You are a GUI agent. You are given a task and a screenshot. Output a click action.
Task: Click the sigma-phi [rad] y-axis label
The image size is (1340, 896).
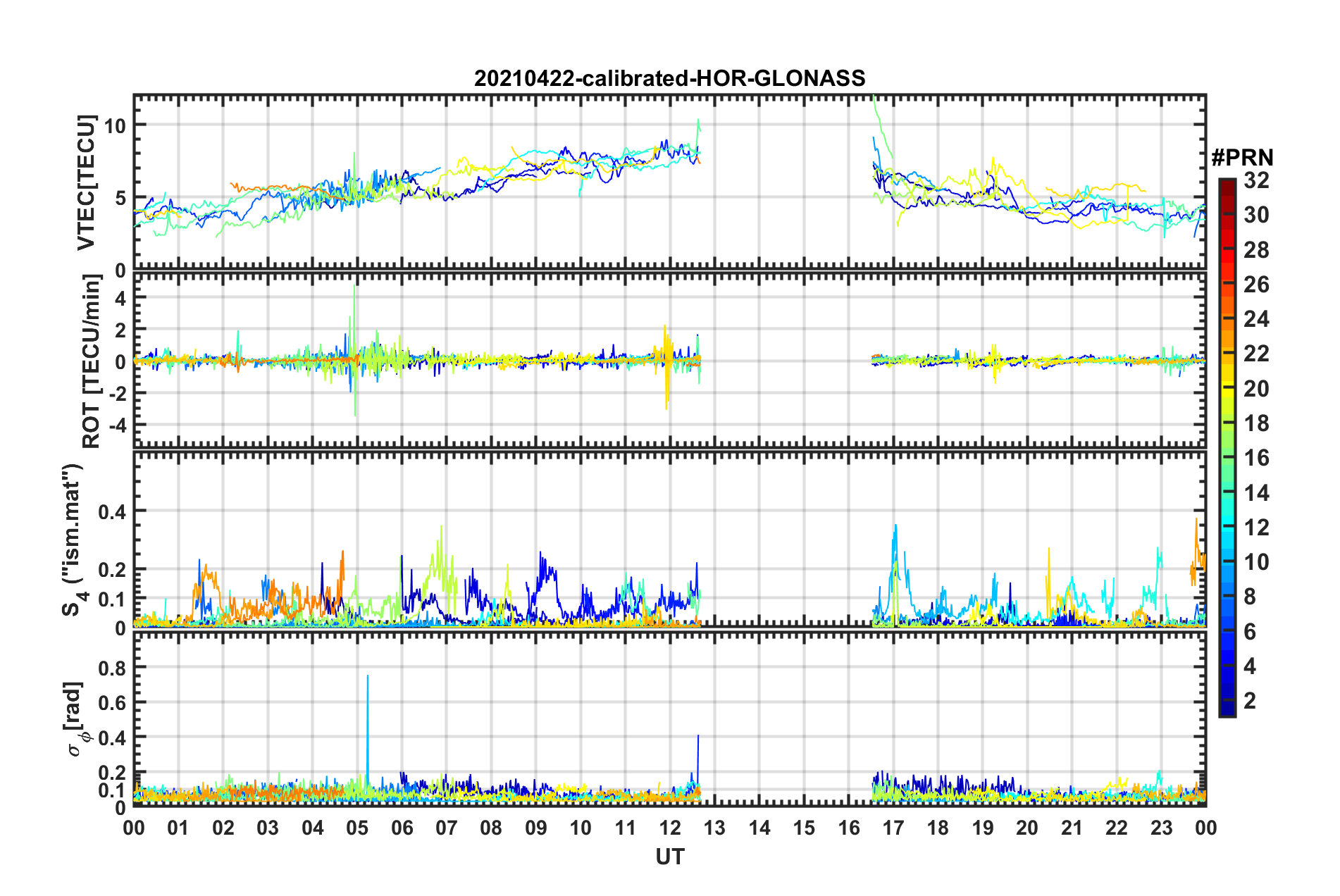[75, 719]
